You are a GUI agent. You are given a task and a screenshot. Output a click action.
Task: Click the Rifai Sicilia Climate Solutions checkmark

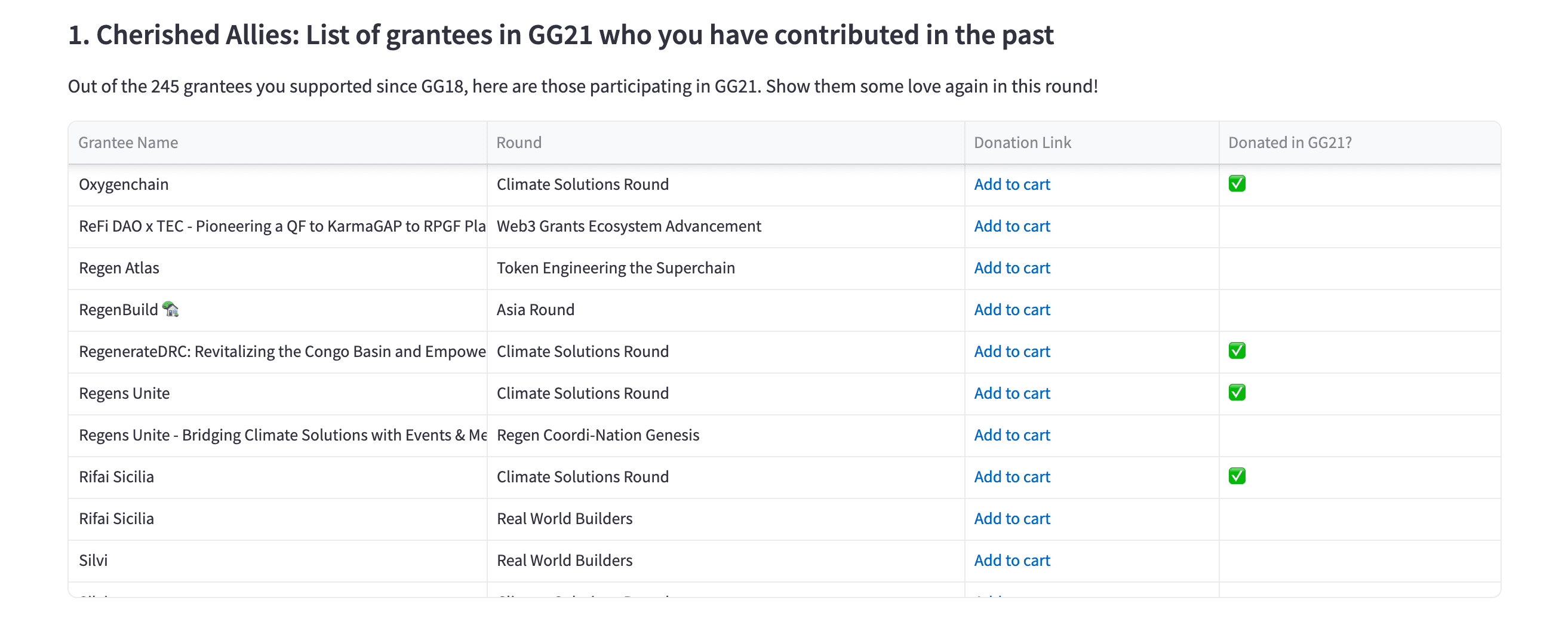tap(1236, 476)
